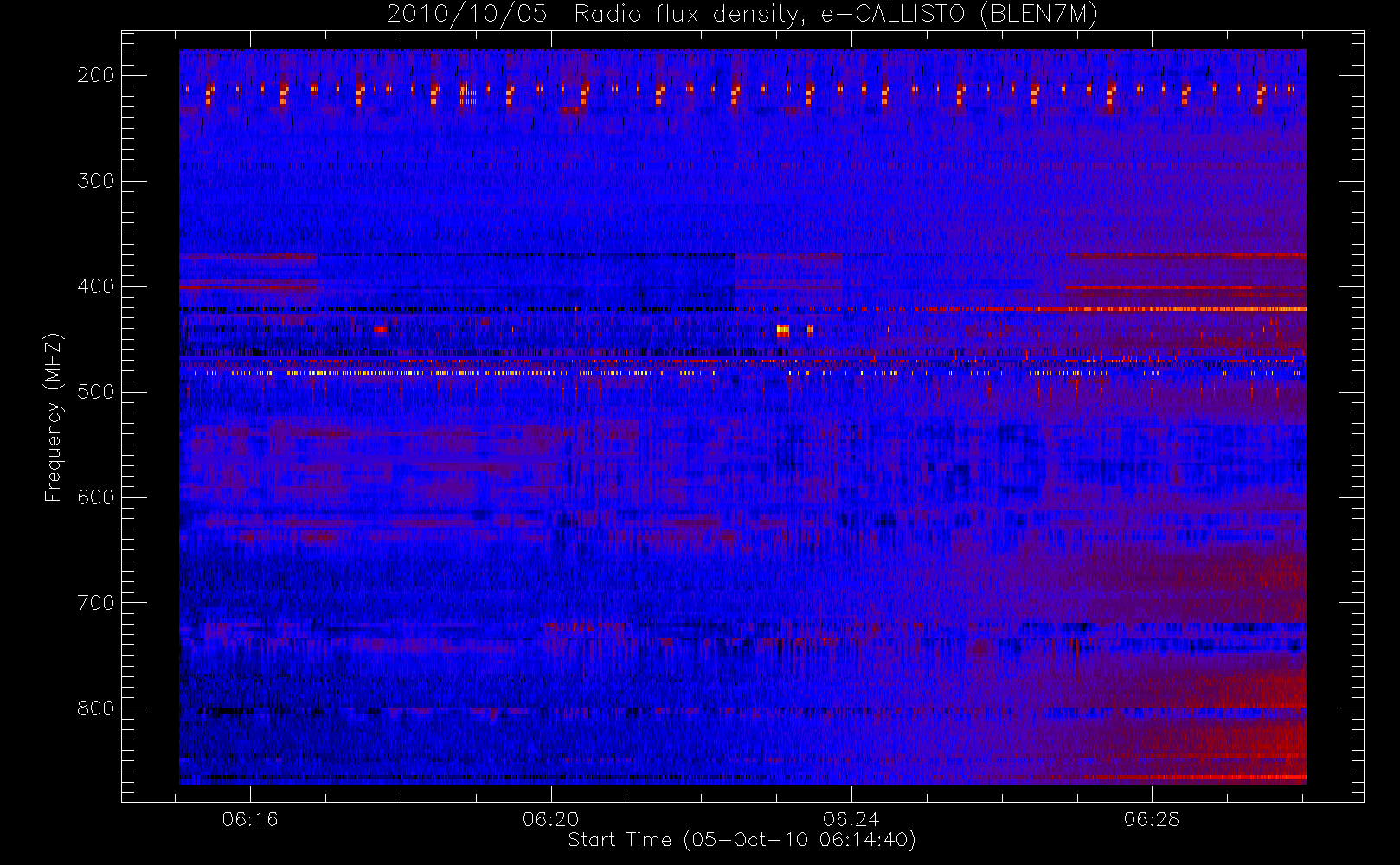Click the 500 frequency tick label

[x=96, y=392]
